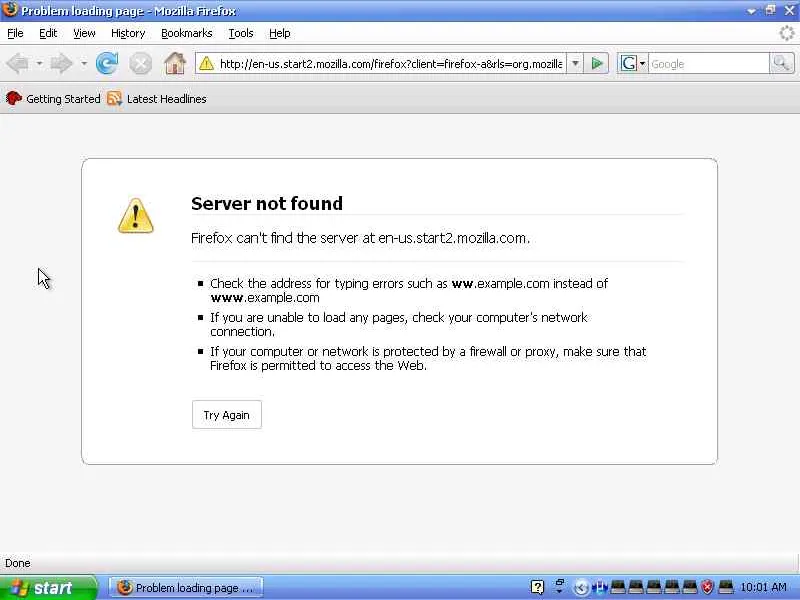Click the Windows Start button
This screenshot has width=800, height=600.
pos(48,588)
